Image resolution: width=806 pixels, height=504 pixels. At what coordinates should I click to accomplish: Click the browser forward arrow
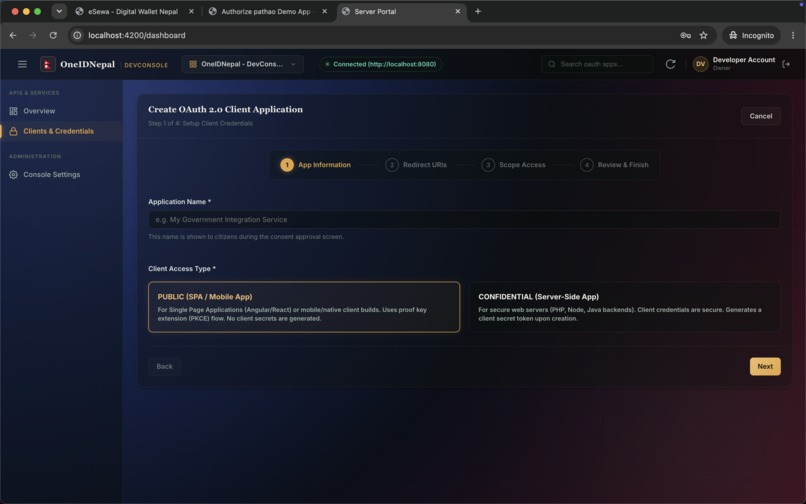tap(33, 35)
